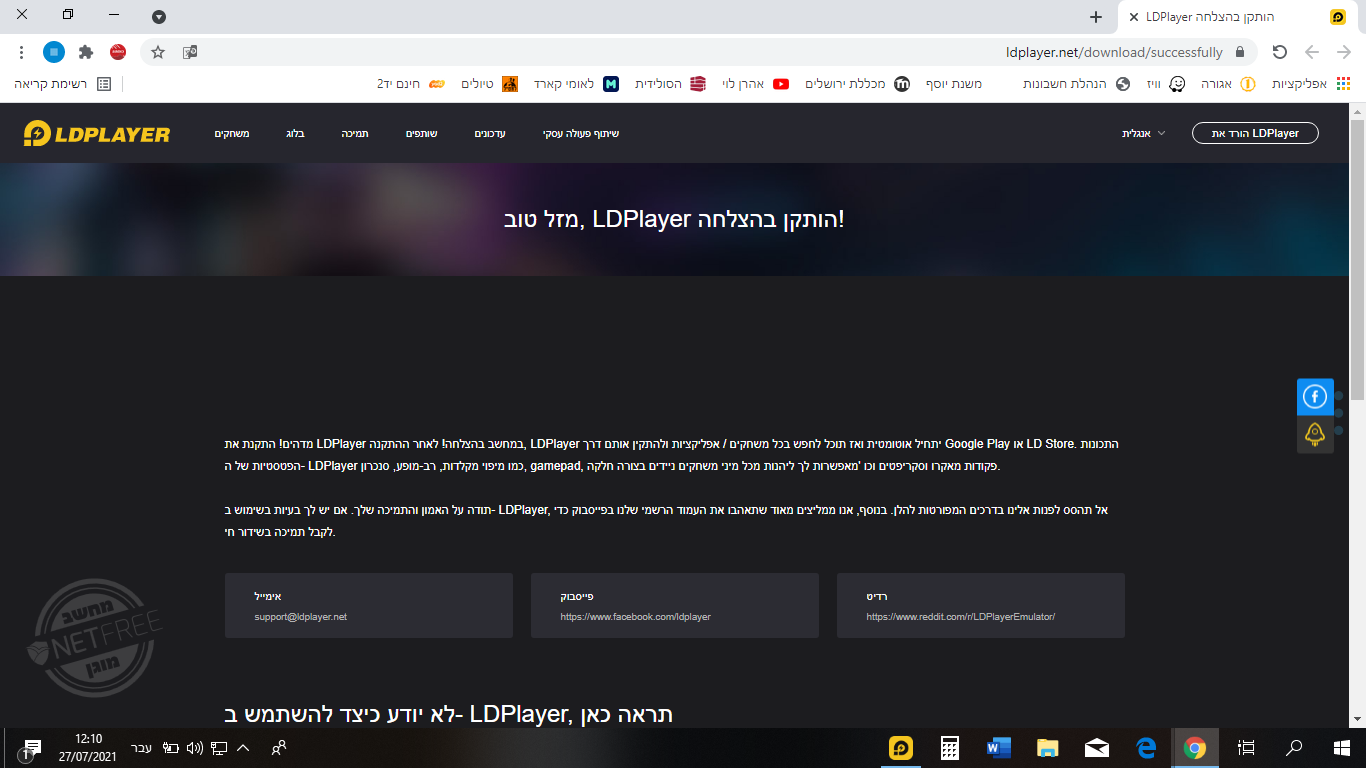Click the blue profile avatar icon in Chrome toolbar
1366x768 pixels.
tap(54, 52)
